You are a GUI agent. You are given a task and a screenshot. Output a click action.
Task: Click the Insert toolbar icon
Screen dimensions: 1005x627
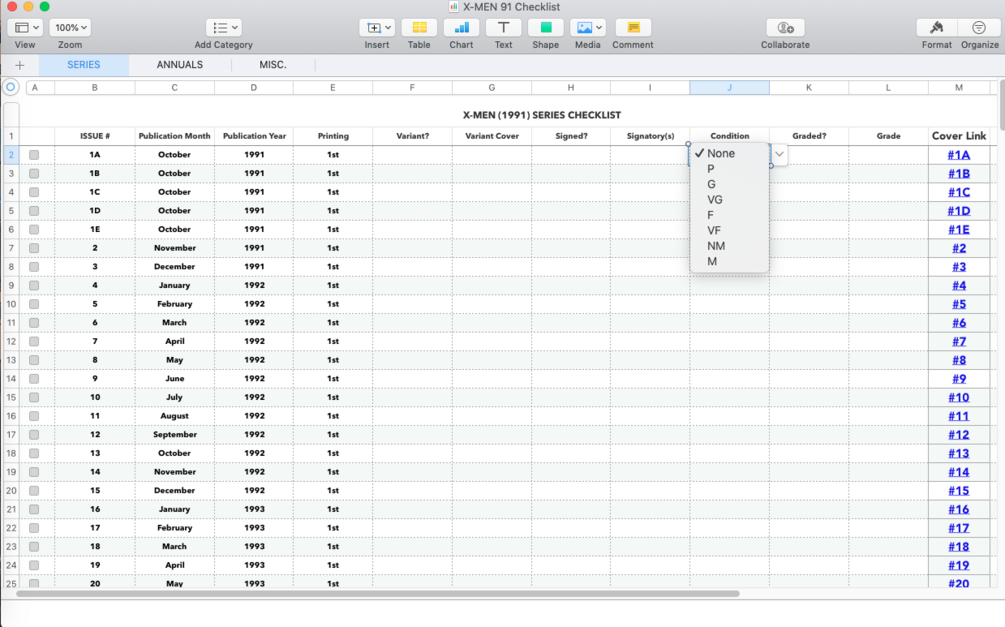coord(374,28)
